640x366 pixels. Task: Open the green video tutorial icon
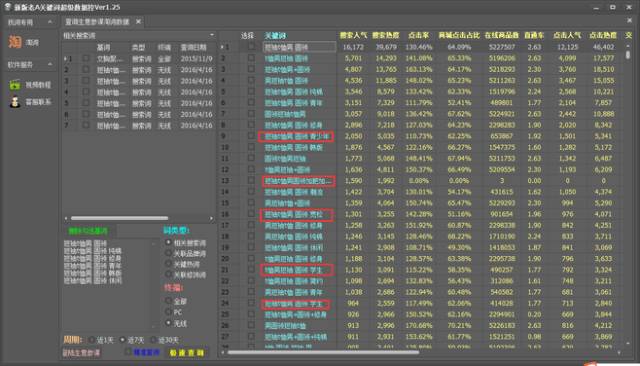[x=15, y=85]
